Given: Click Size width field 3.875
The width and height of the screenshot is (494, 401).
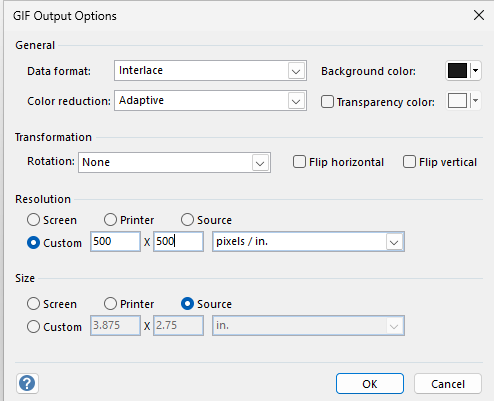Looking at the screenshot, I should coord(115,326).
